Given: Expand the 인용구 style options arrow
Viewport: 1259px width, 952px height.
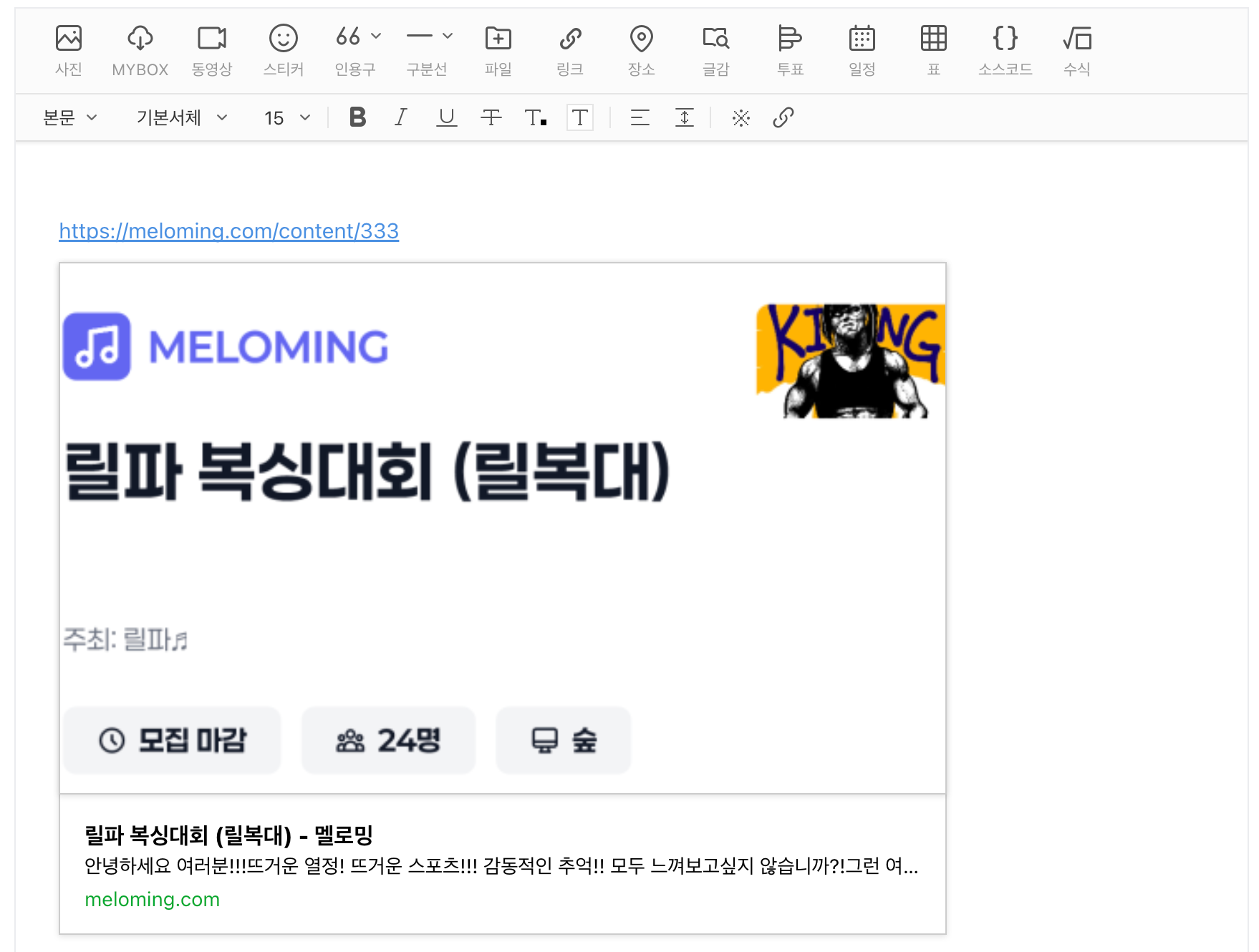Looking at the screenshot, I should pyautogui.click(x=376, y=36).
